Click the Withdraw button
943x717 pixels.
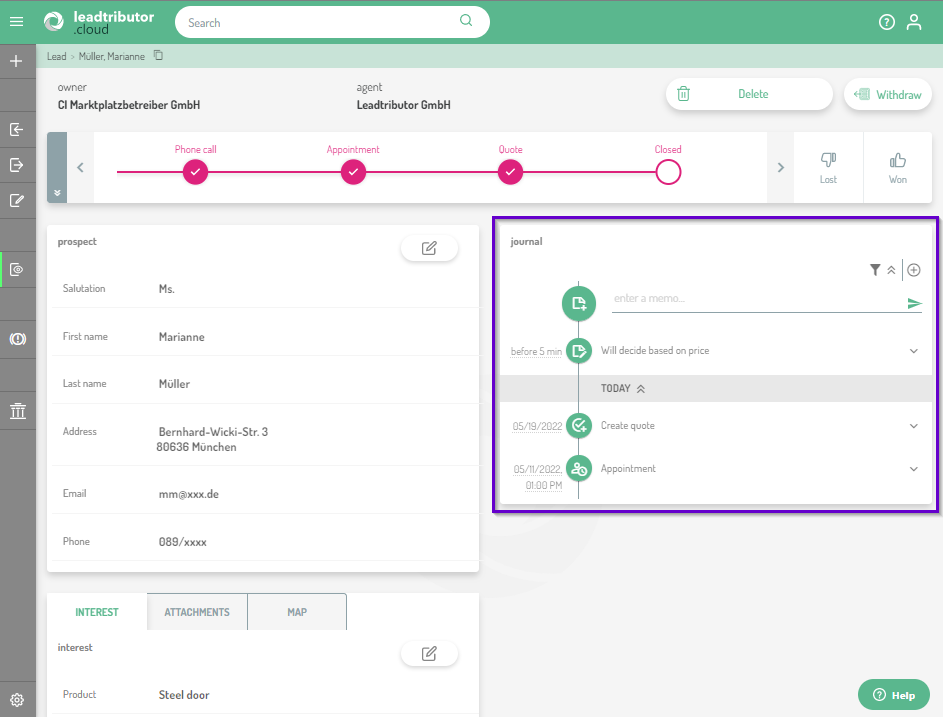click(x=888, y=95)
